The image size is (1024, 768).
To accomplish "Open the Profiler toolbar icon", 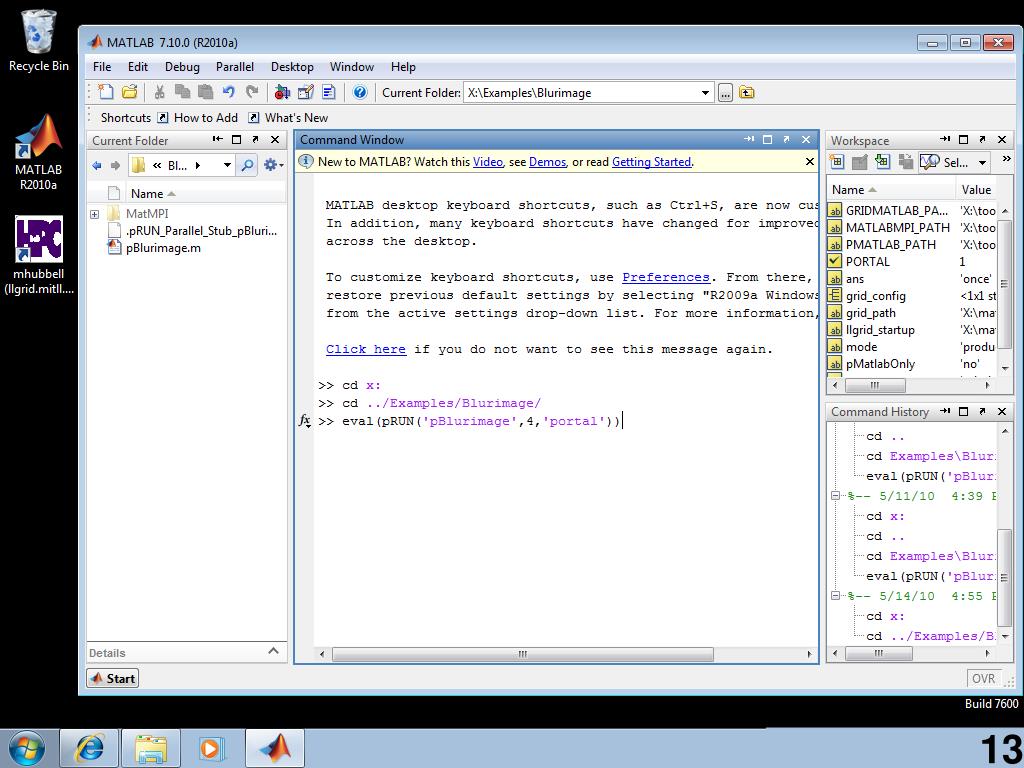I will tap(328, 92).
